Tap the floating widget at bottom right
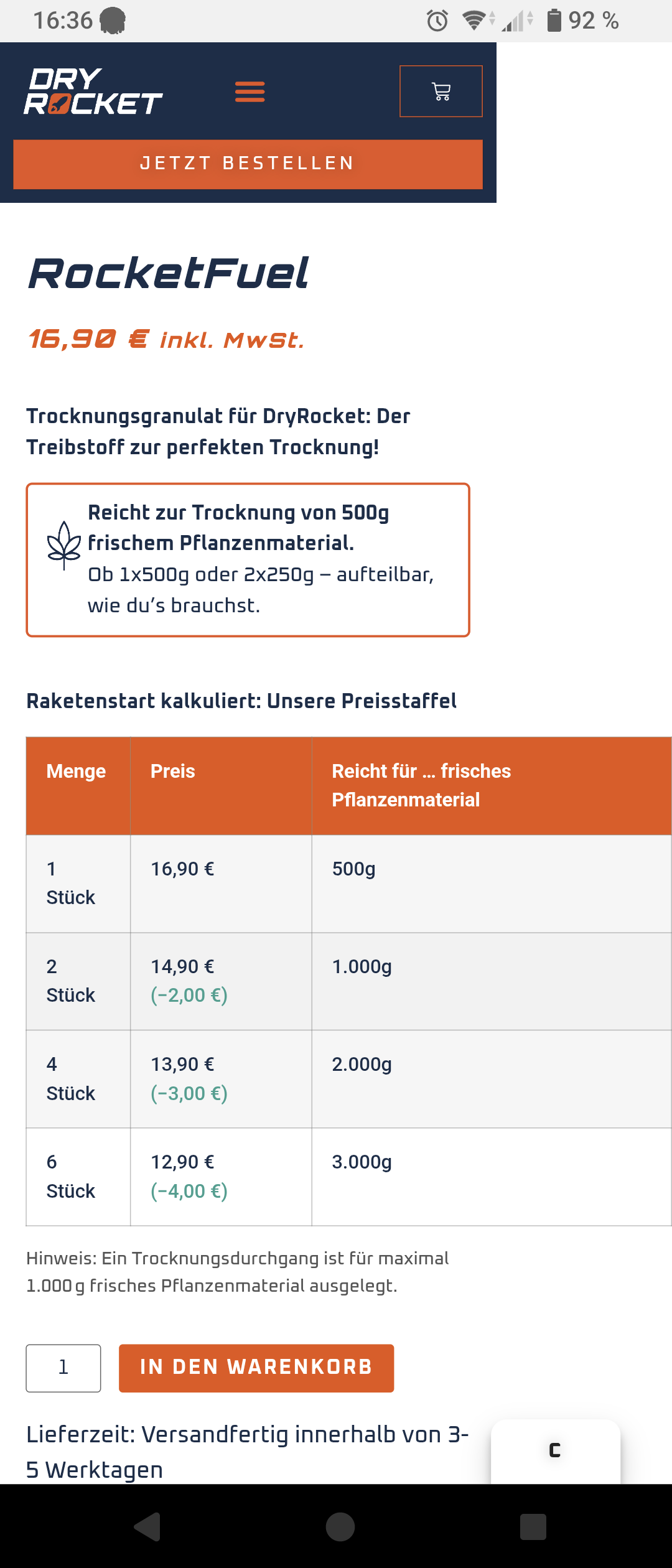672x1568 pixels. click(x=555, y=1450)
